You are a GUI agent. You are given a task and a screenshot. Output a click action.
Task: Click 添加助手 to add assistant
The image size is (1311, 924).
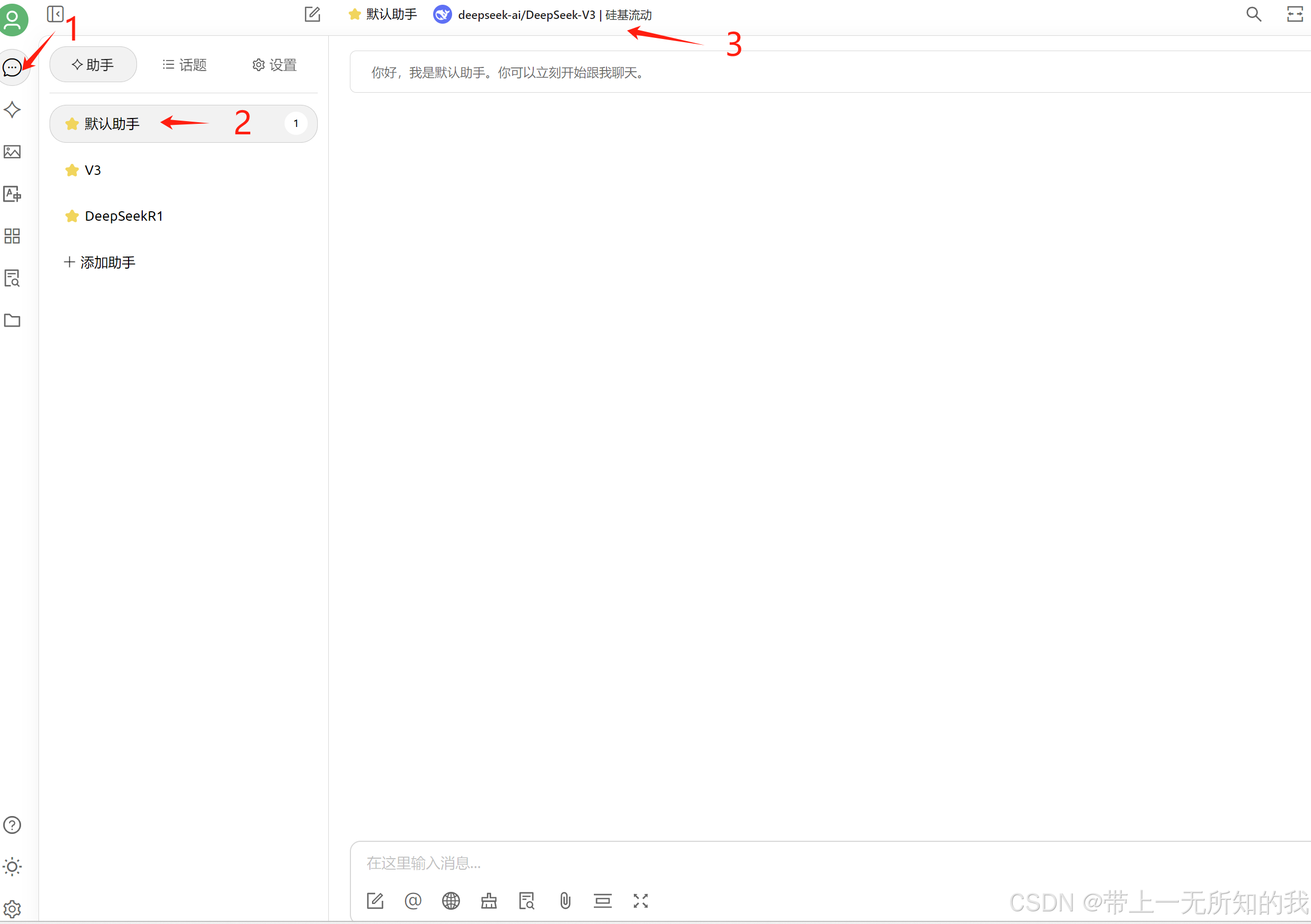100,262
